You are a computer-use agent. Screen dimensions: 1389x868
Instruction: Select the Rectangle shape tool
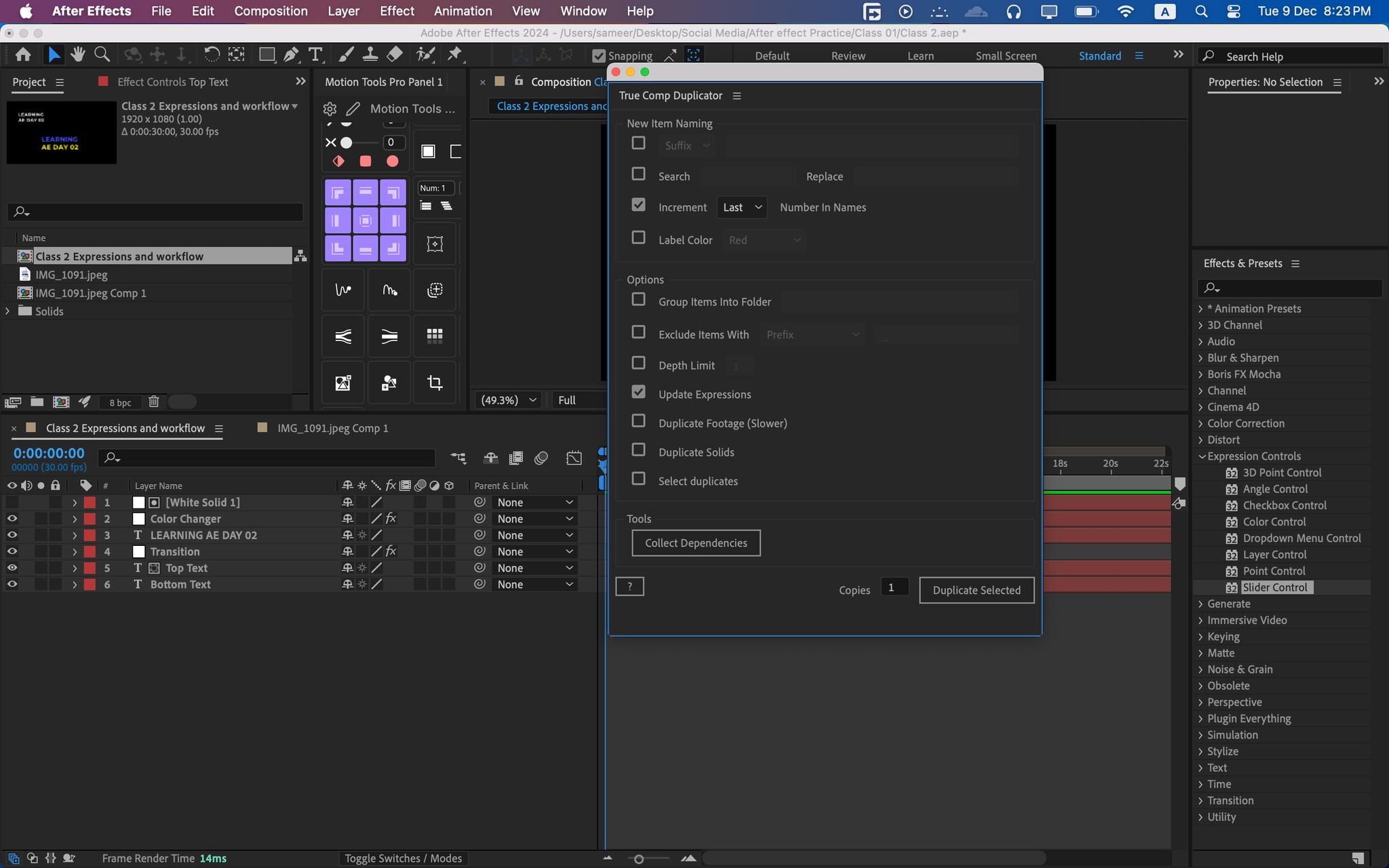pos(267,55)
